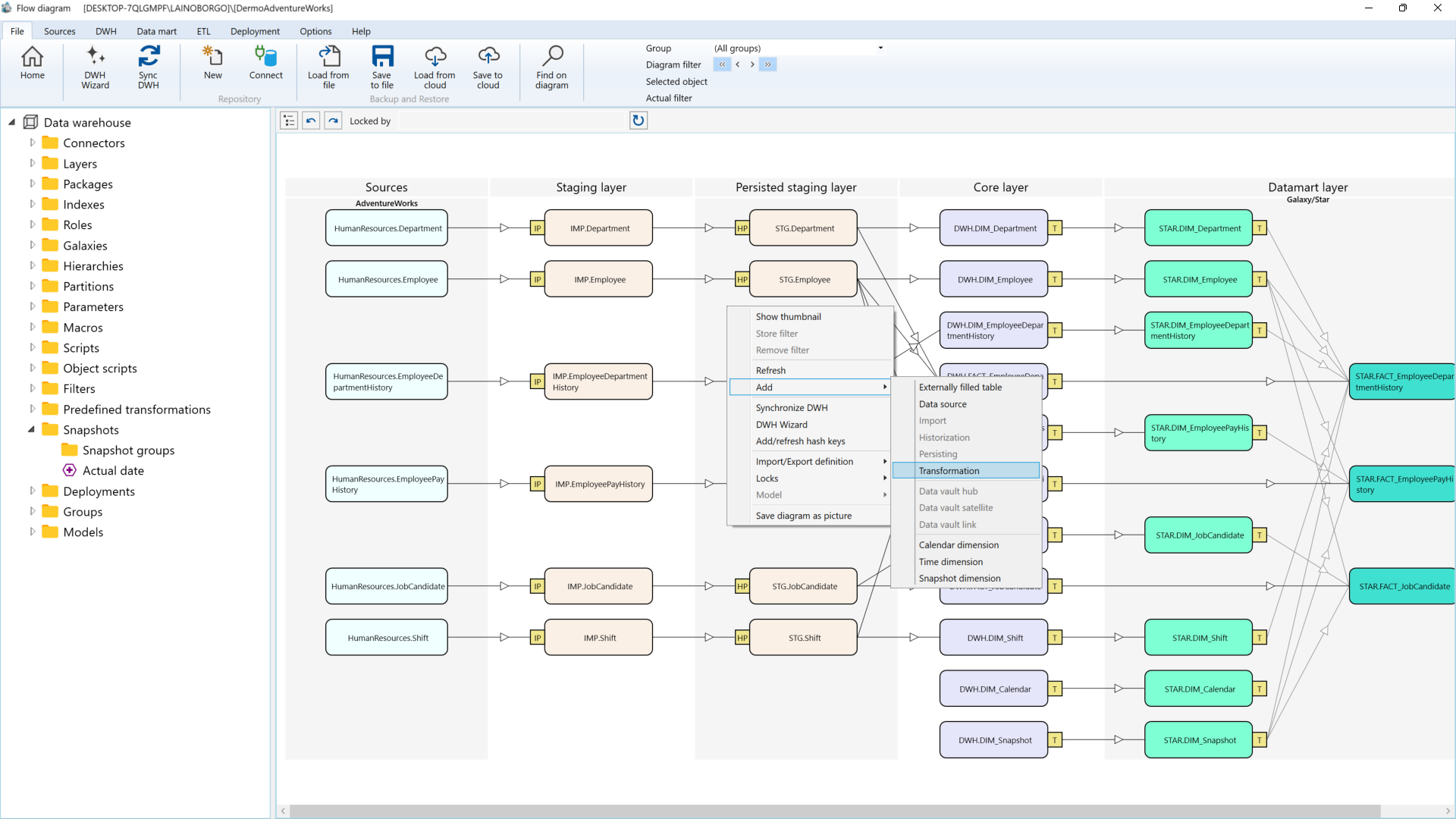Click the HP marker of STG.Shift

[742, 638]
